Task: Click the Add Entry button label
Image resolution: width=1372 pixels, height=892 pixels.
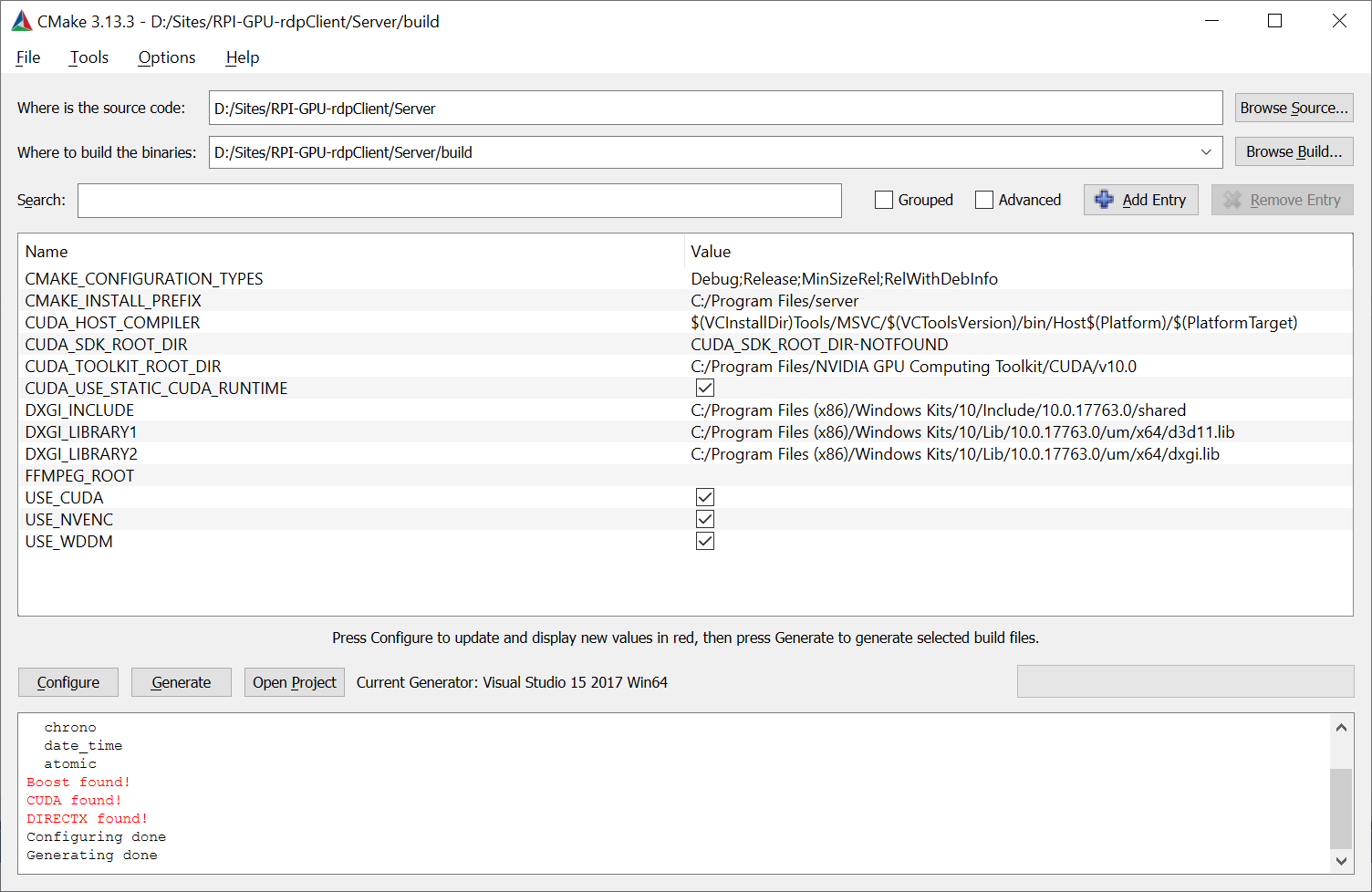Action: coord(1154,200)
